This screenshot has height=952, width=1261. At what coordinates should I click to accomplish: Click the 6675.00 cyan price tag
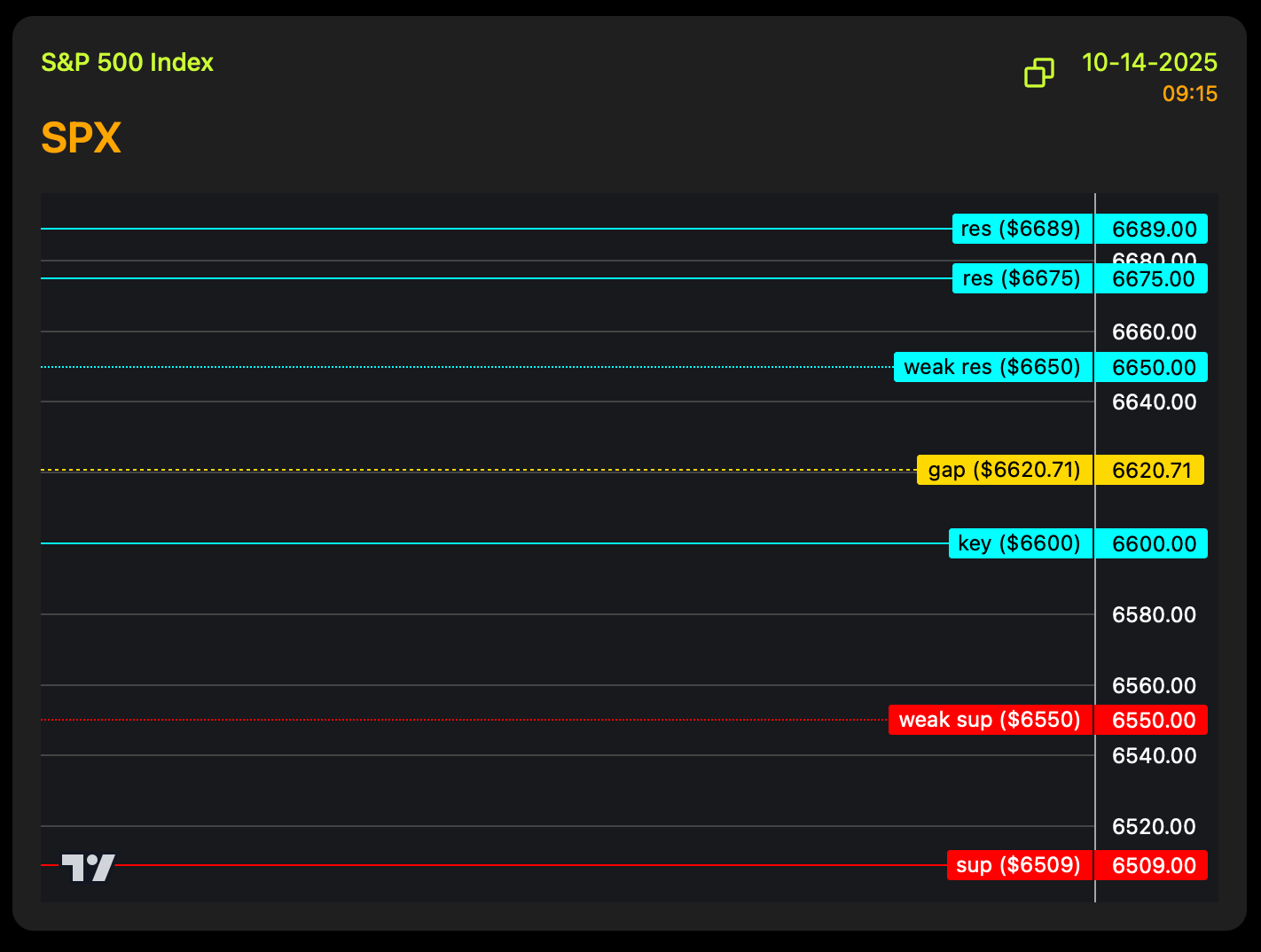(x=1153, y=279)
